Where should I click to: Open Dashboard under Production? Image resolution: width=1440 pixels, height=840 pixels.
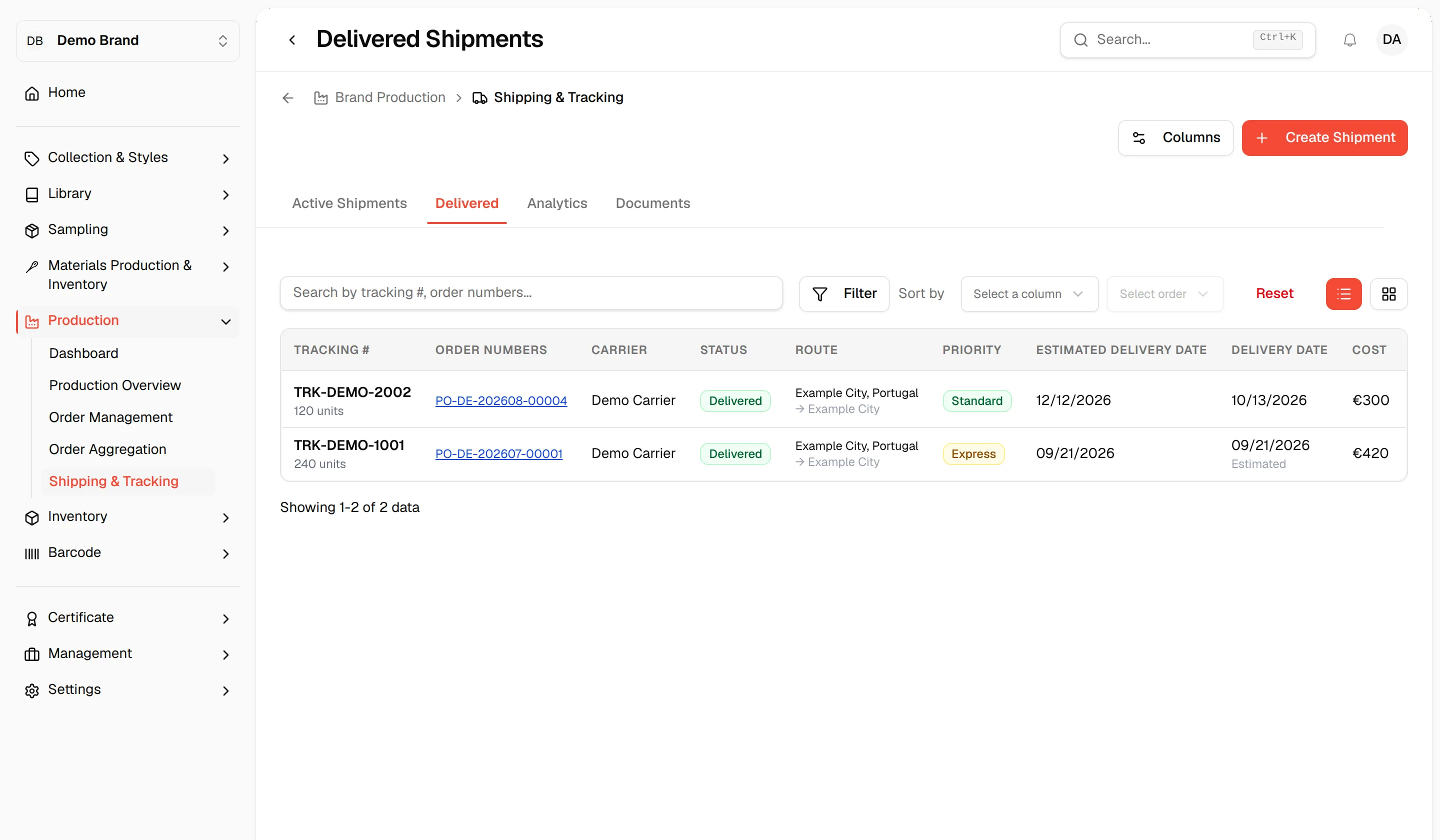click(x=83, y=353)
